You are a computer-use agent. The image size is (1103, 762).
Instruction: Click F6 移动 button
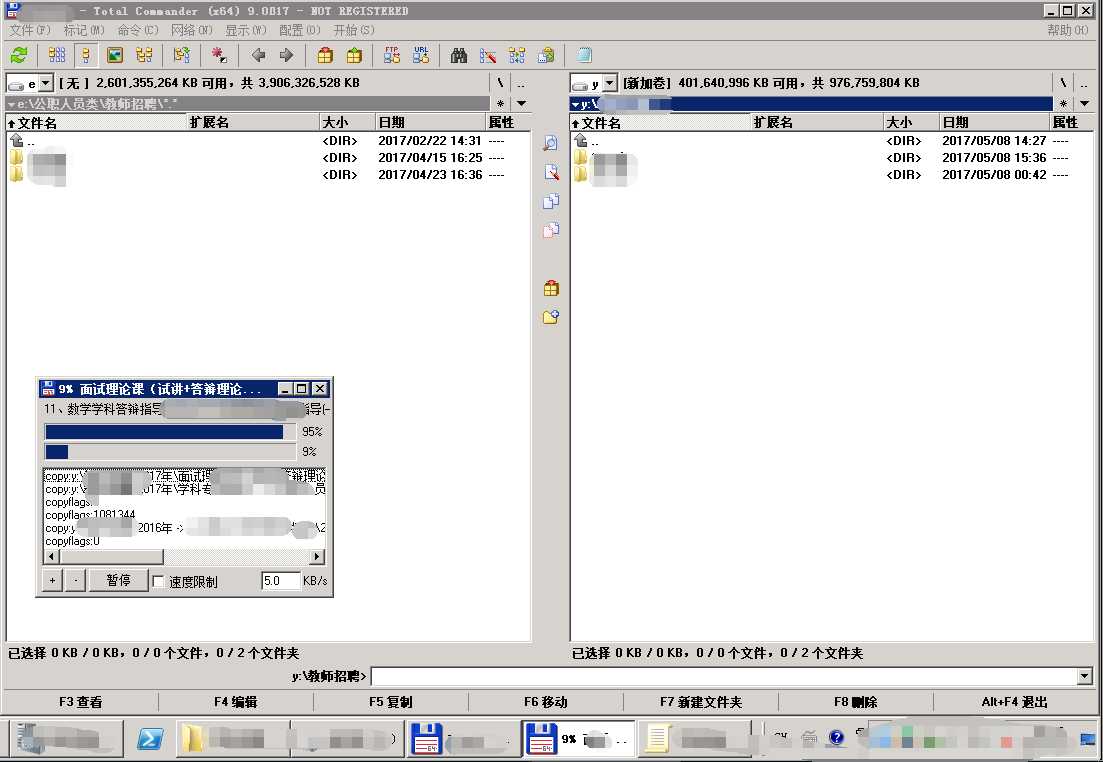[x=546, y=702]
